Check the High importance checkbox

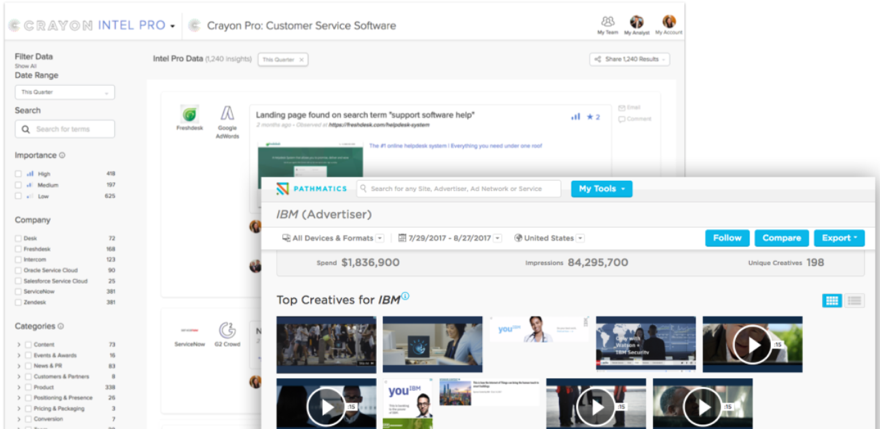[19, 174]
